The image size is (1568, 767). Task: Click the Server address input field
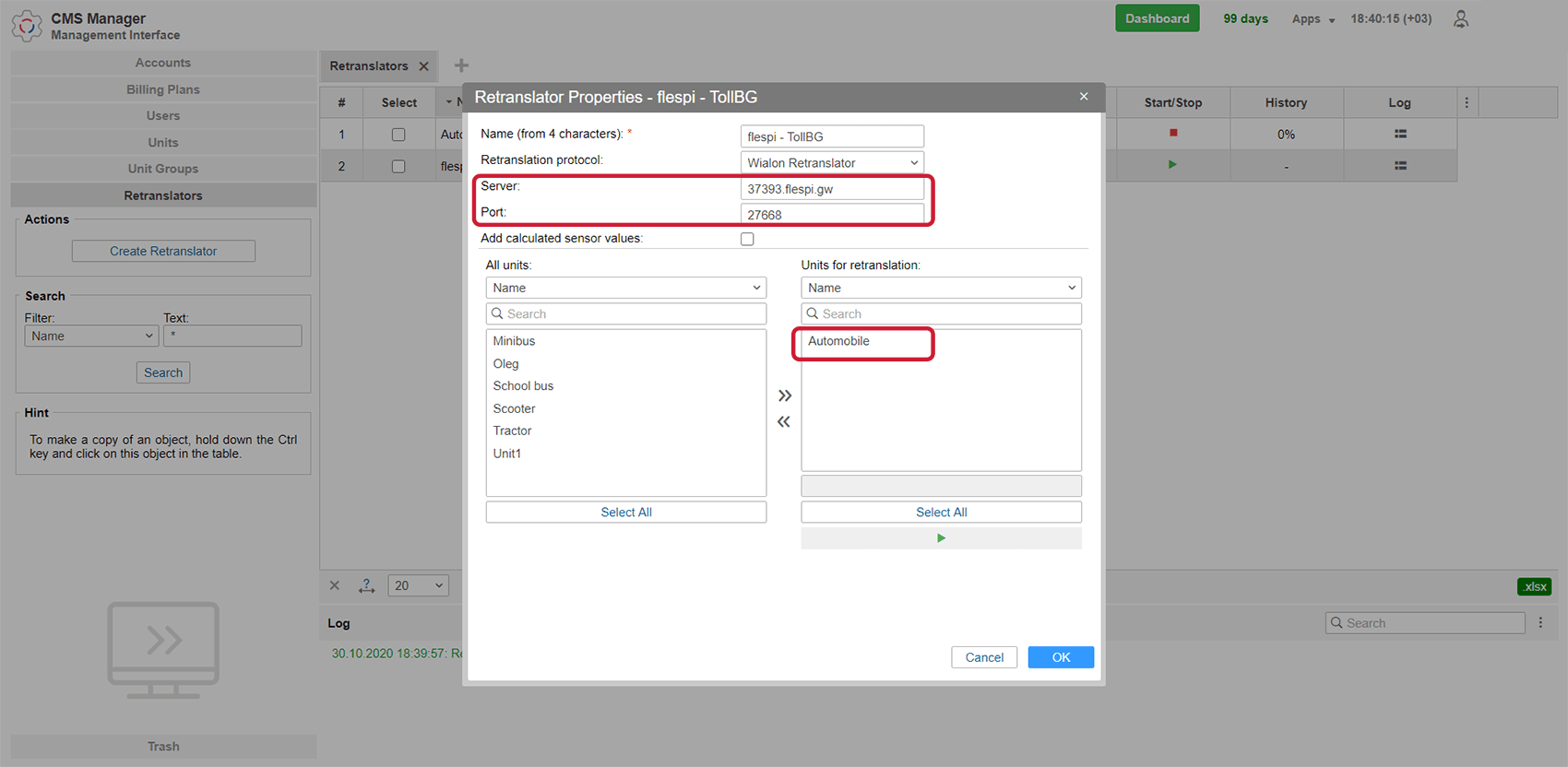pyautogui.click(x=832, y=189)
